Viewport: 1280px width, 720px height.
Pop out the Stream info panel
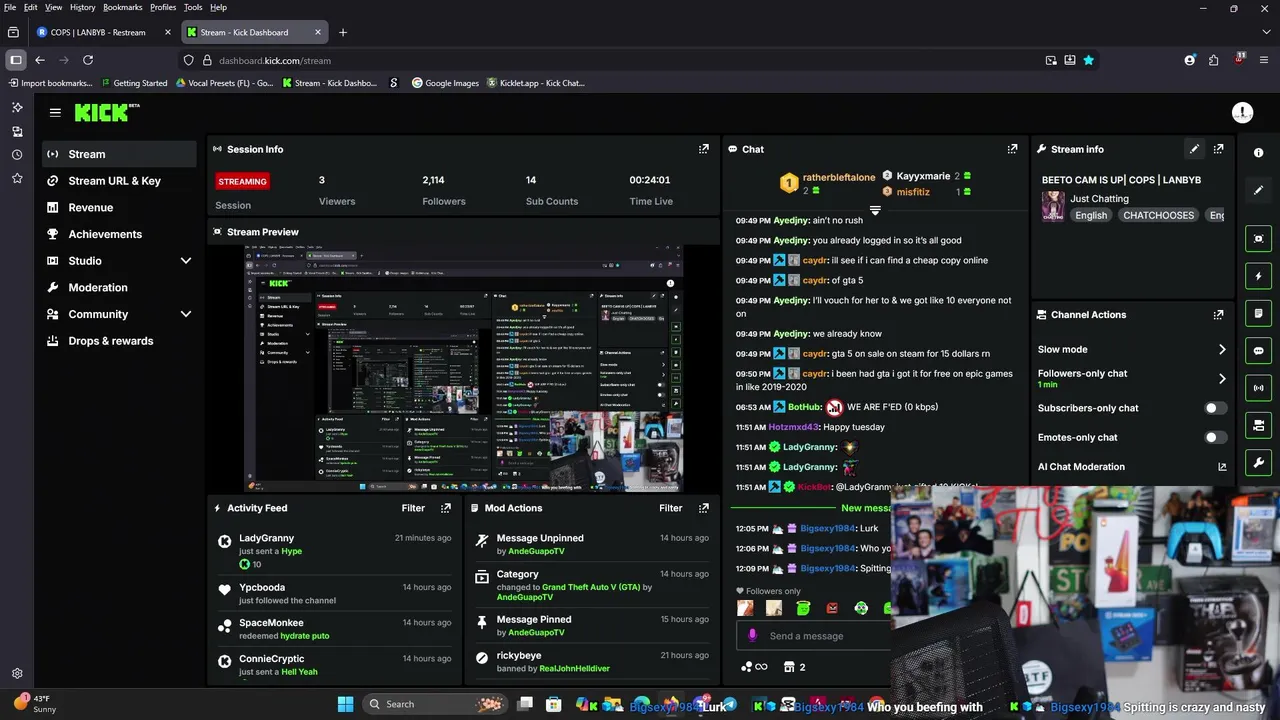[1218, 149]
